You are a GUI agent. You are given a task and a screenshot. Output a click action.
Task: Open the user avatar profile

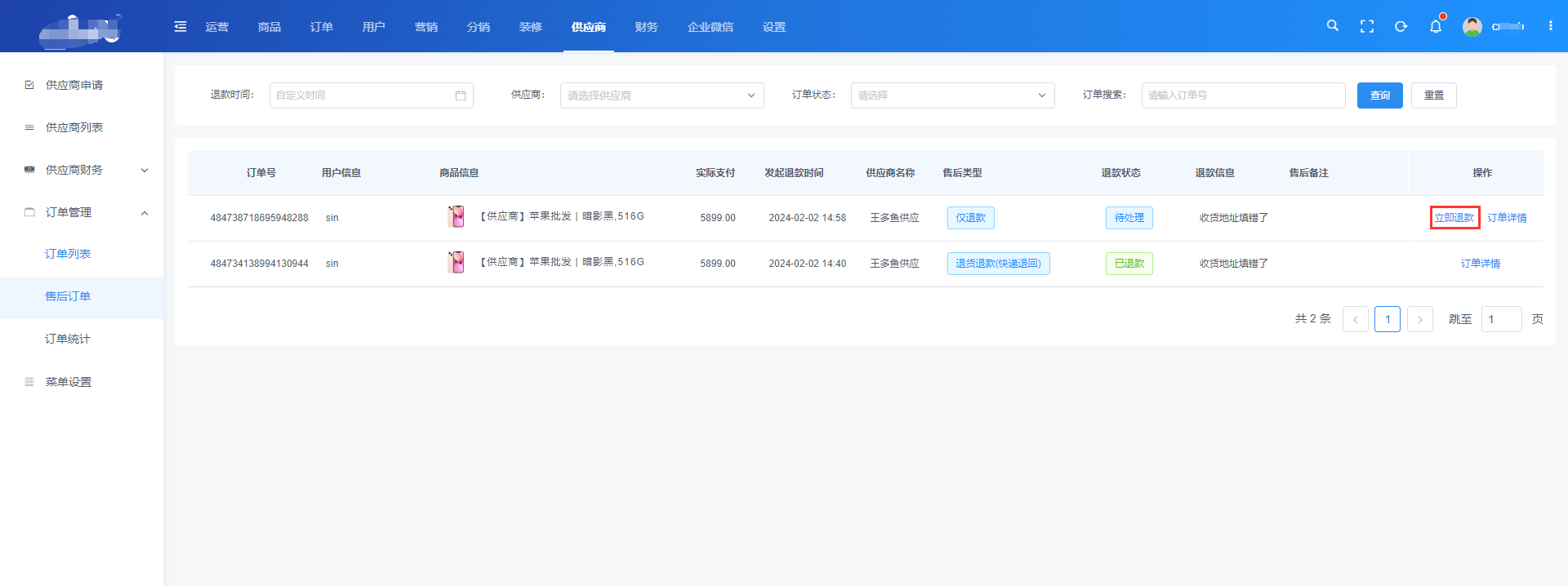point(1472,27)
